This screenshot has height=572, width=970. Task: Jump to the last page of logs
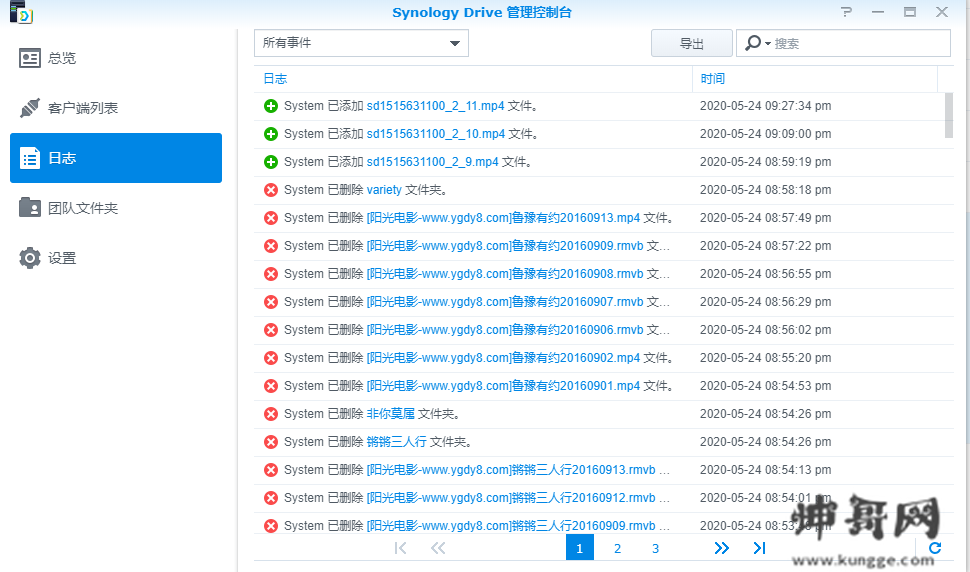pos(760,548)
